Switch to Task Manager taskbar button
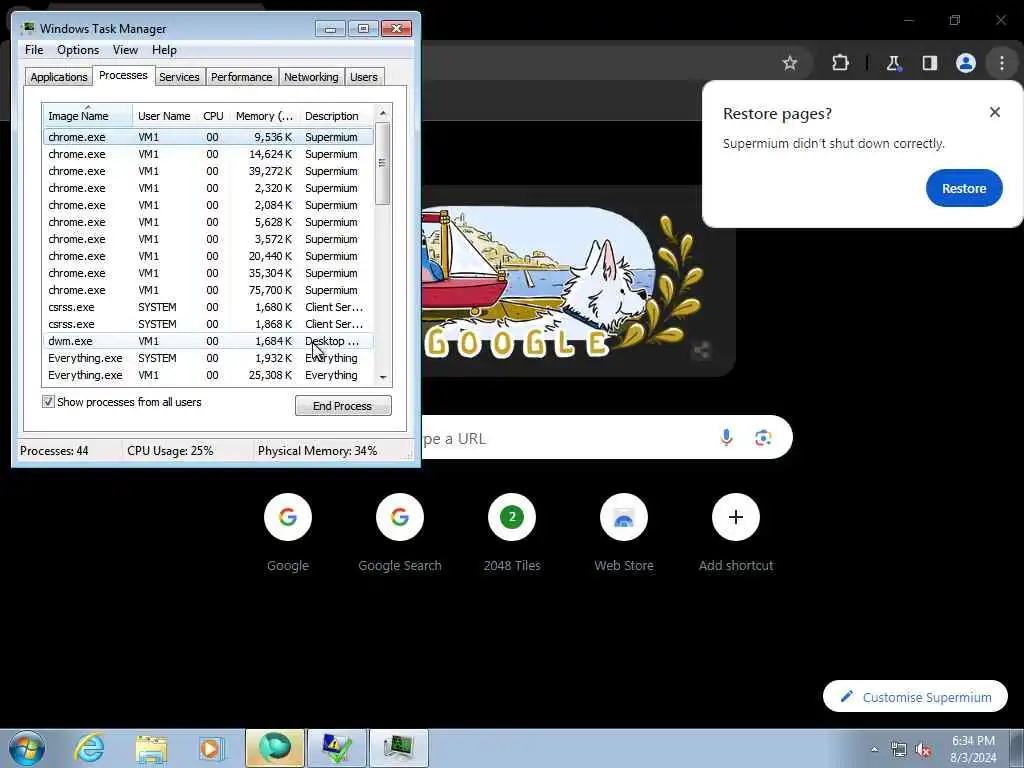 (x=398, y=748)
